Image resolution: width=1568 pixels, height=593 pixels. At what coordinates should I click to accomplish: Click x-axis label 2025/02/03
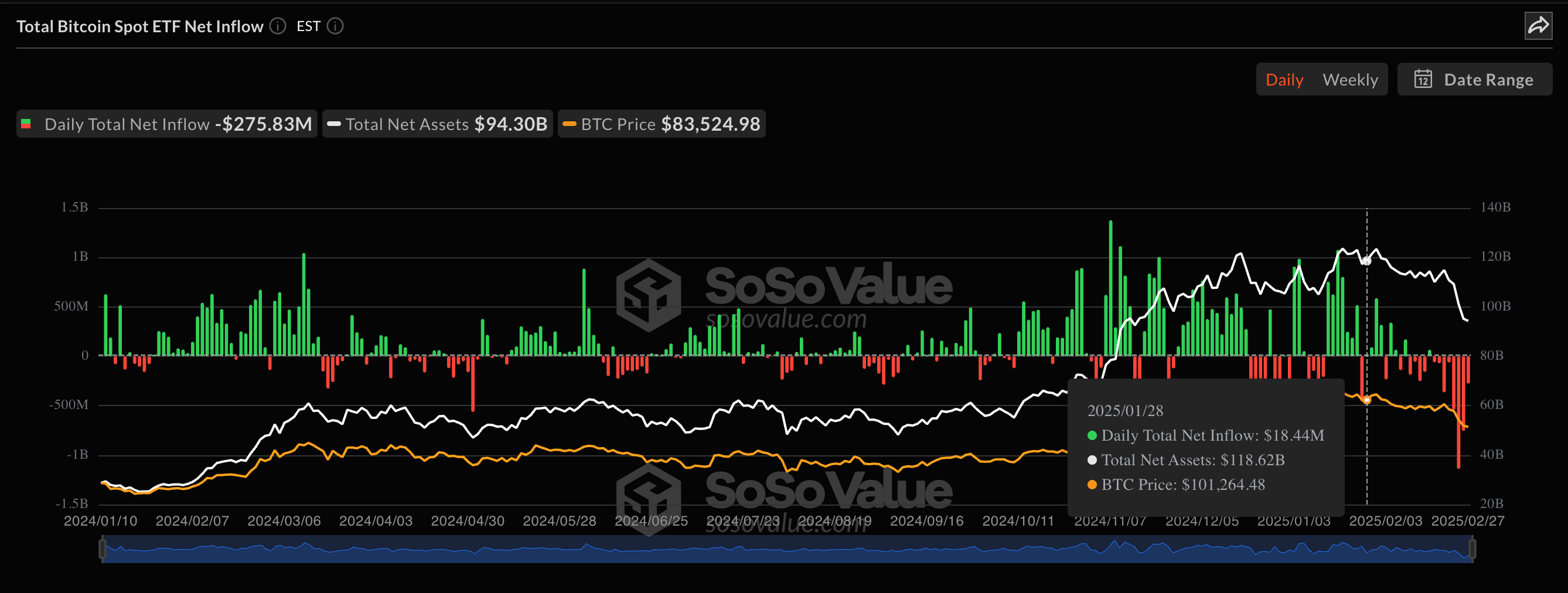pos(1385,521)
